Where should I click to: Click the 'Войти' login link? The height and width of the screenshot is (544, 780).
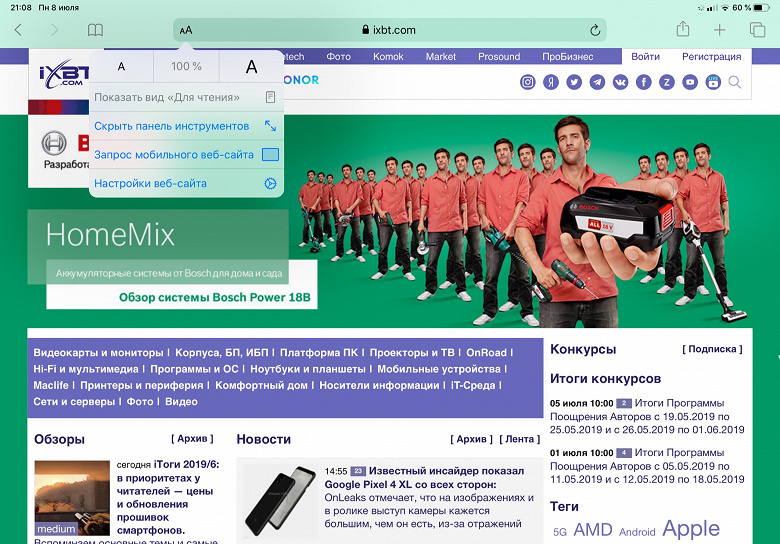coord(645,56)
